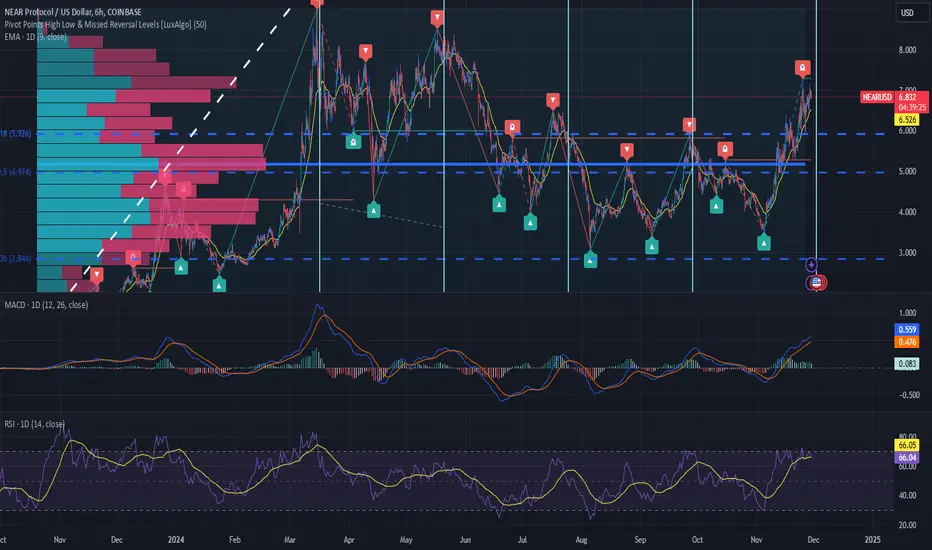Viewport: 932px width, 550px height.
Task: Click the 1.000 MACD axis tick
Action: [907, 313]
